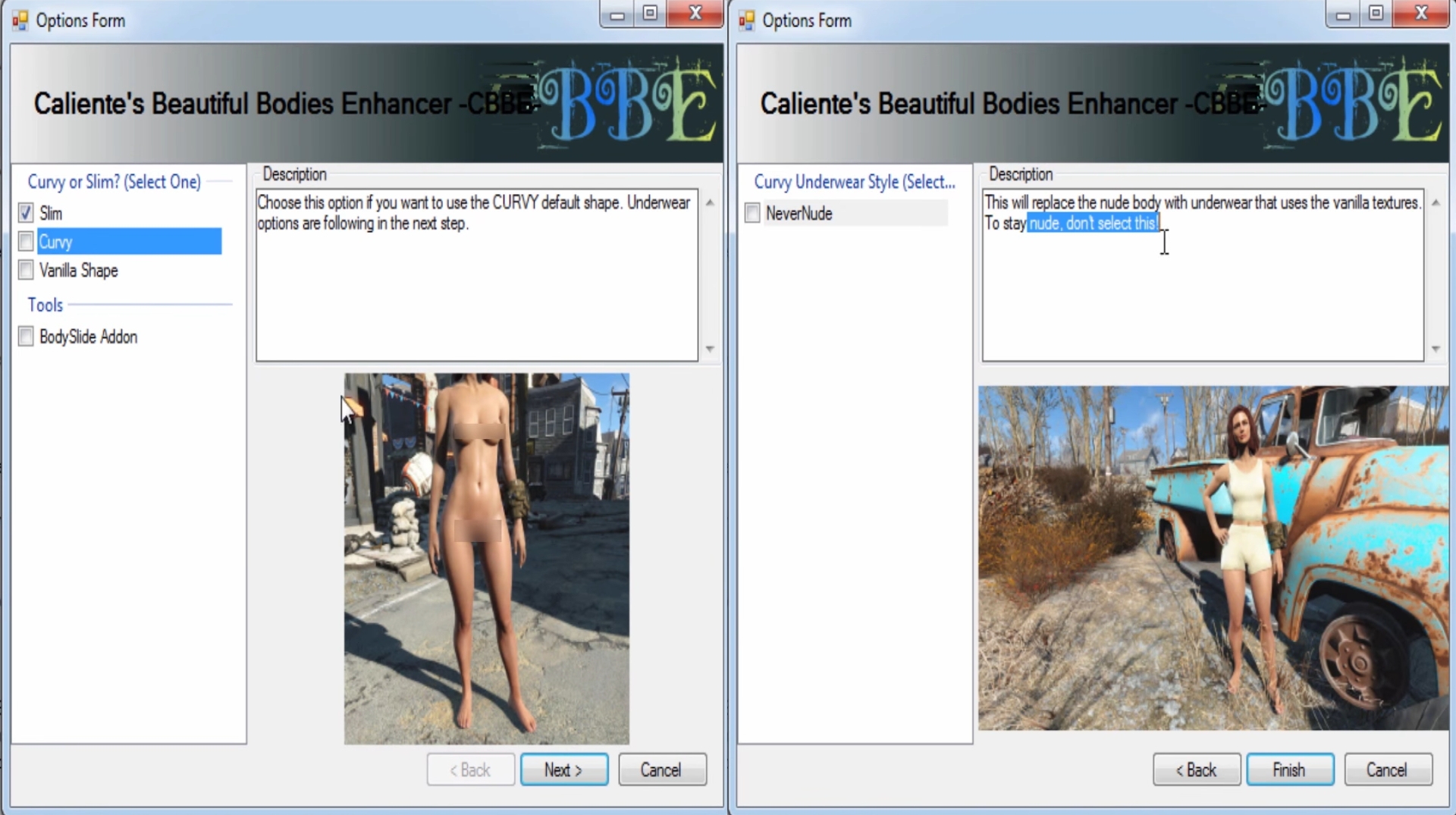
Task: Uncheck the Slim checkbox
Action: pyautogui.click(x=26, y=213)
